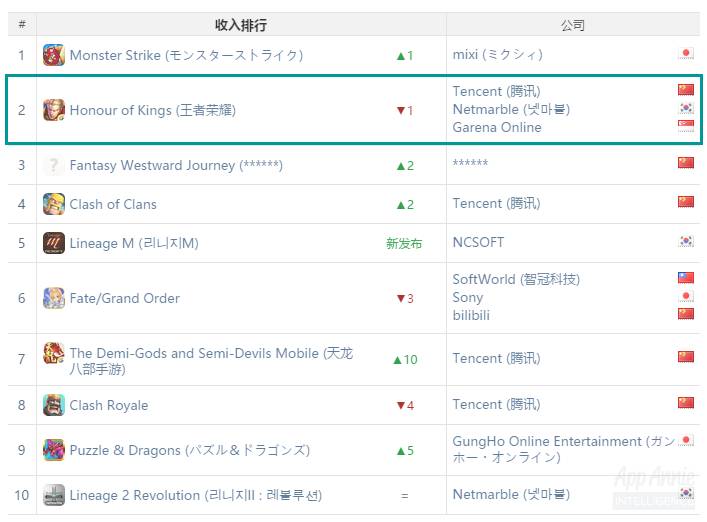Click the green up-10 rank change indicator
Viewport: 707px width, 522px height.
tap(405, 359)
